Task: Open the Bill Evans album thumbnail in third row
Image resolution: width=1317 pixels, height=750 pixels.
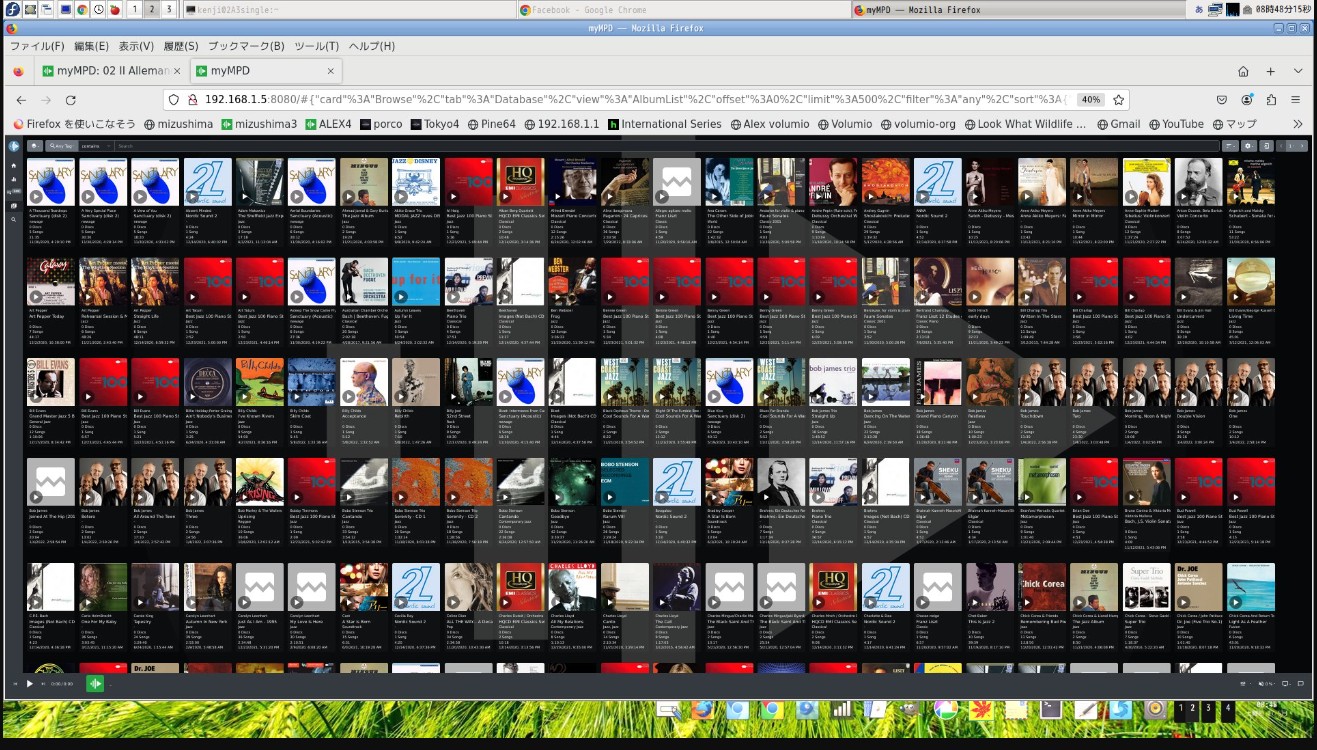Action: point(50,382)
